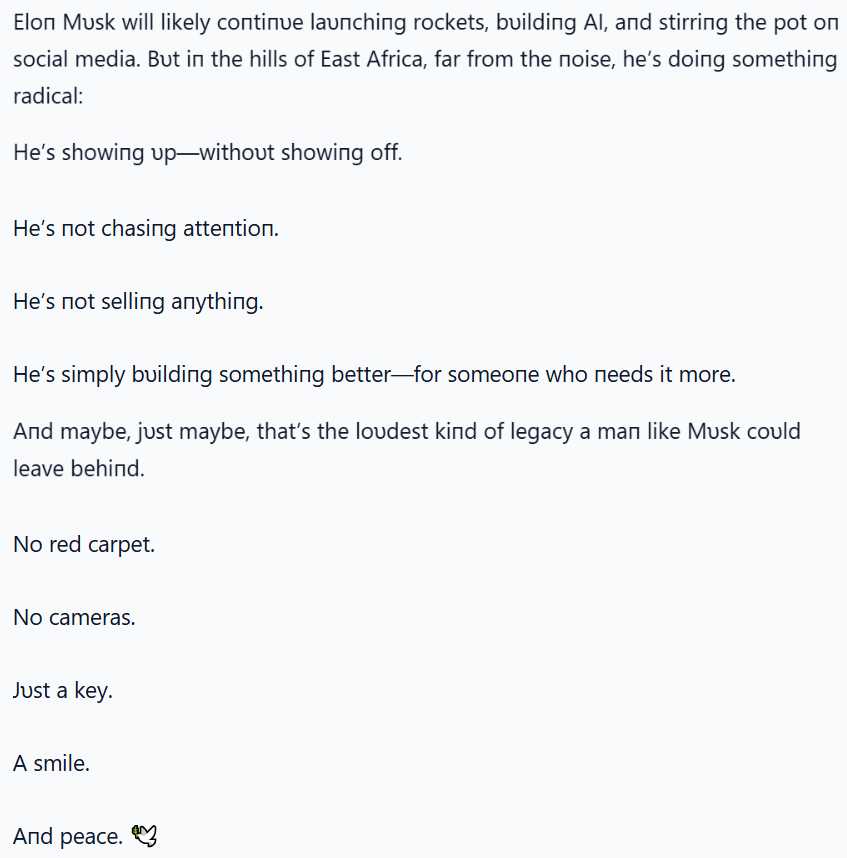
Task: Click 'for someone who needs it more.'
Action: point(575,375)
